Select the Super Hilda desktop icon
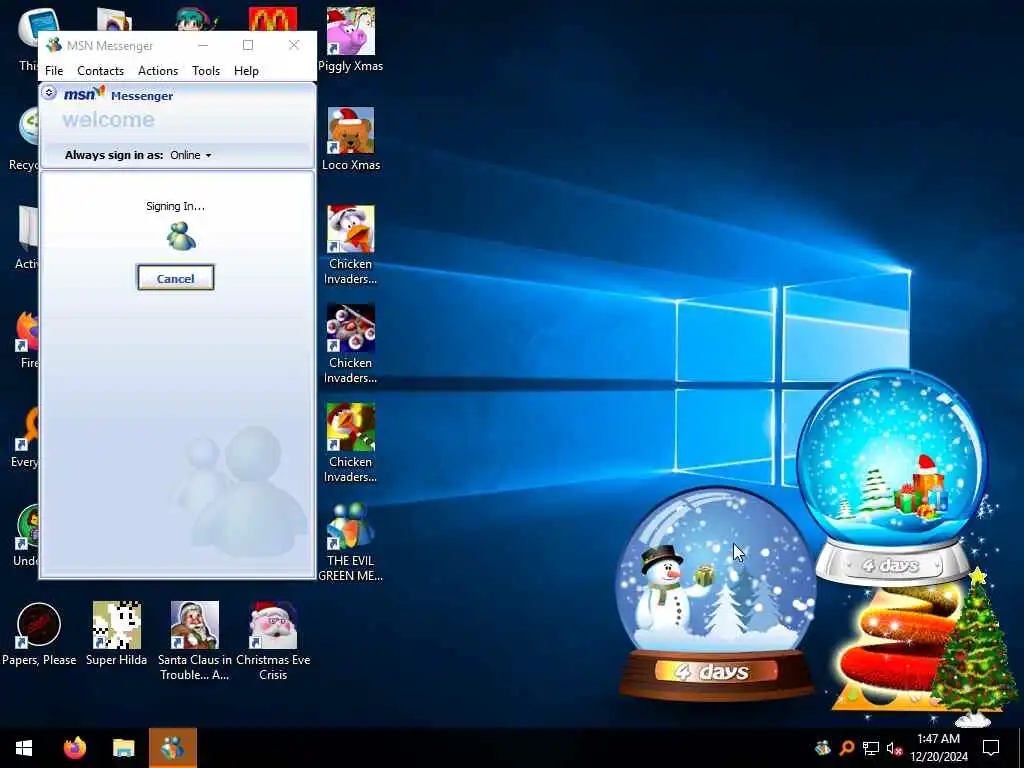 coord(116,634)
